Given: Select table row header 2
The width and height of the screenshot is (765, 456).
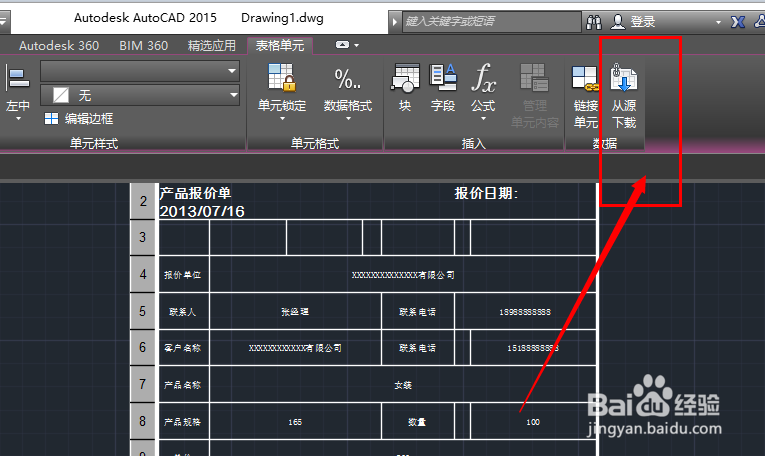Looking at the screenshot, I should click(x=142, y=201).
